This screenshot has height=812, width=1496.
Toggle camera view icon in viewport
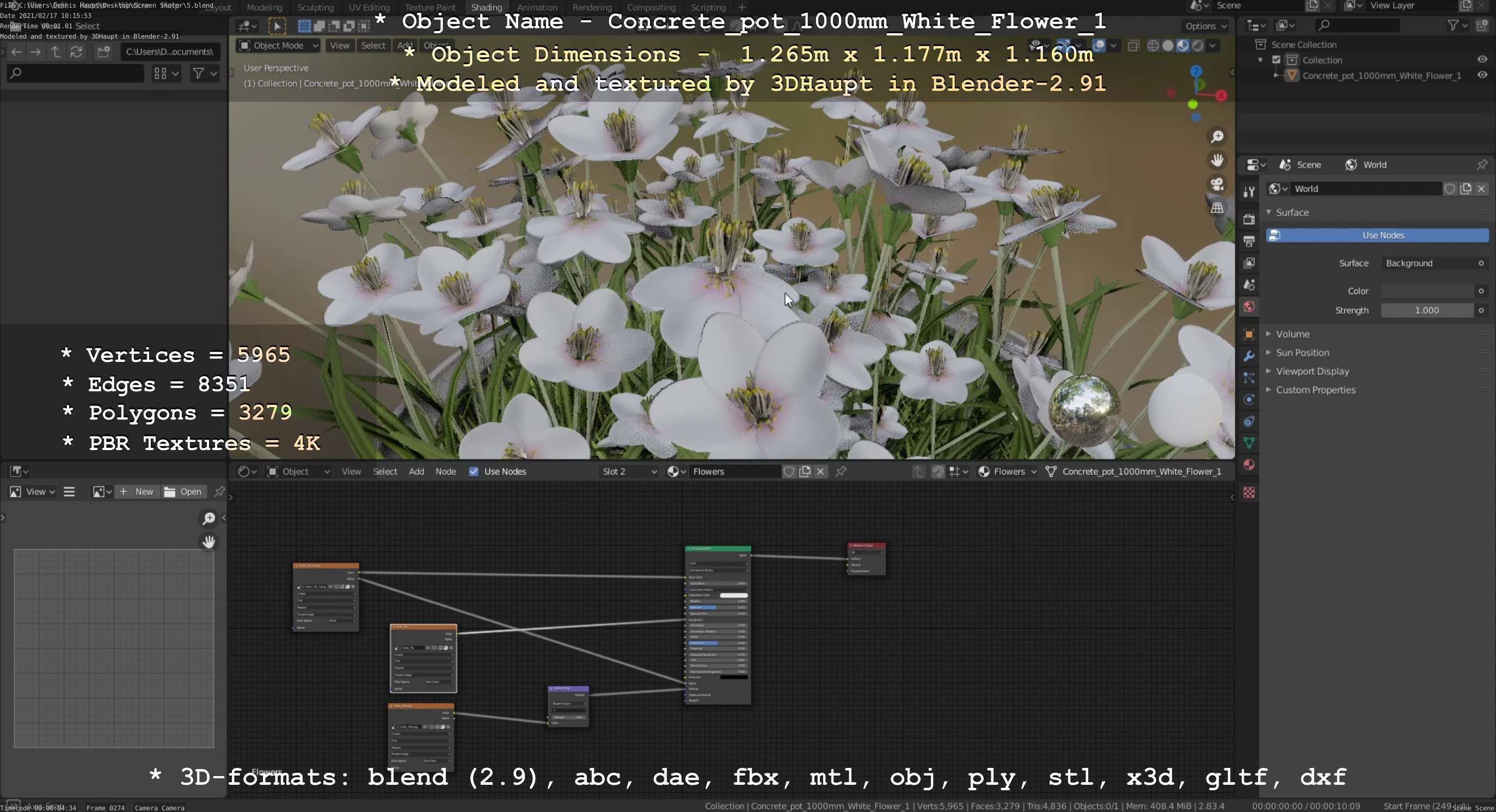[1217, 184]
